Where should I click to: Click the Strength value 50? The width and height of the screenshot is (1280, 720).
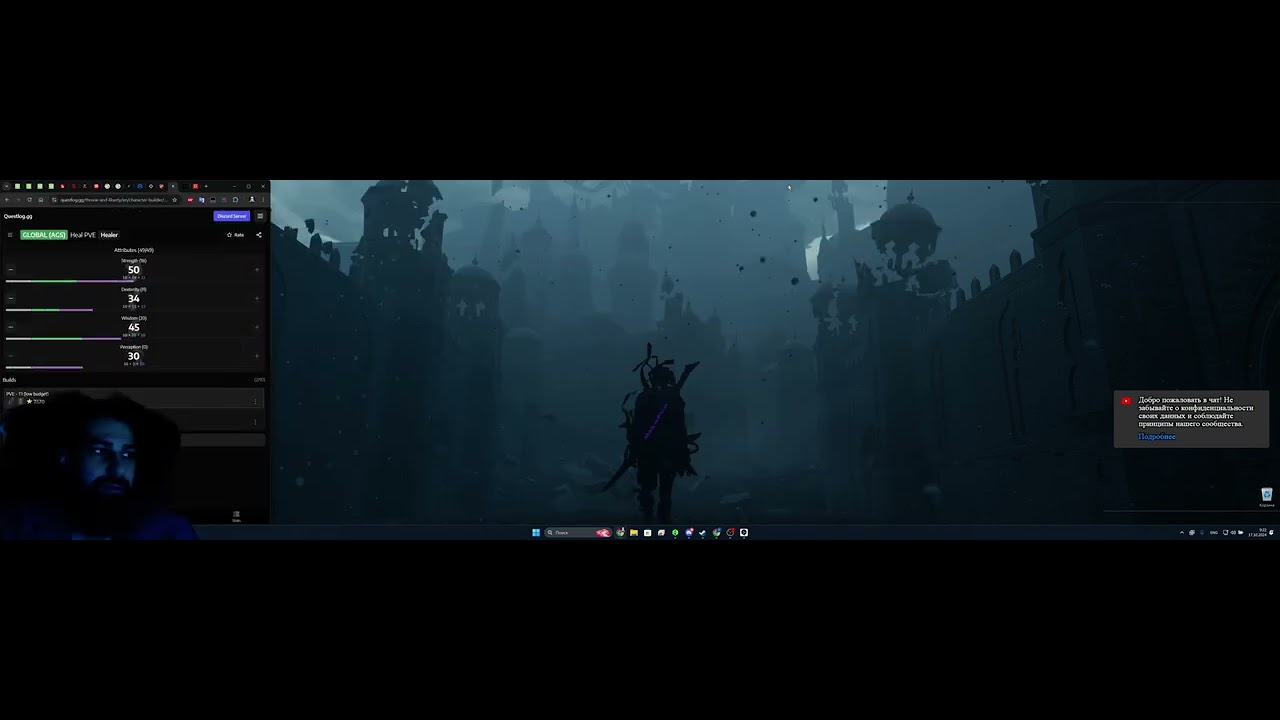click(x=133, y=270)
